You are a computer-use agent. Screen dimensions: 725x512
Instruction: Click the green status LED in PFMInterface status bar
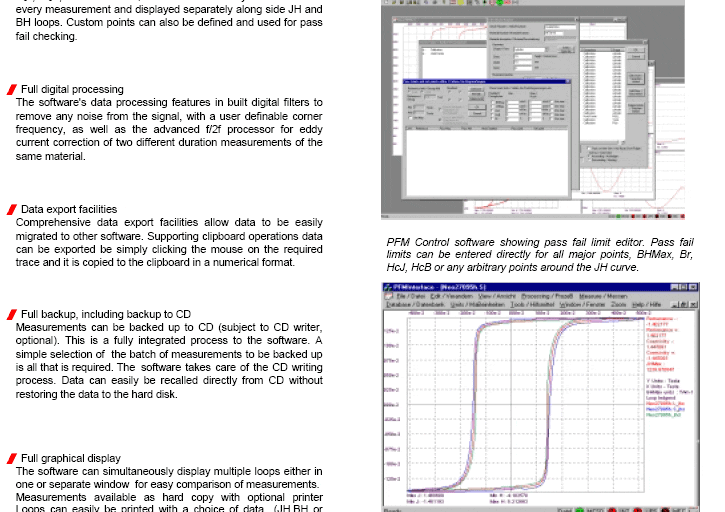coord(580,510)
